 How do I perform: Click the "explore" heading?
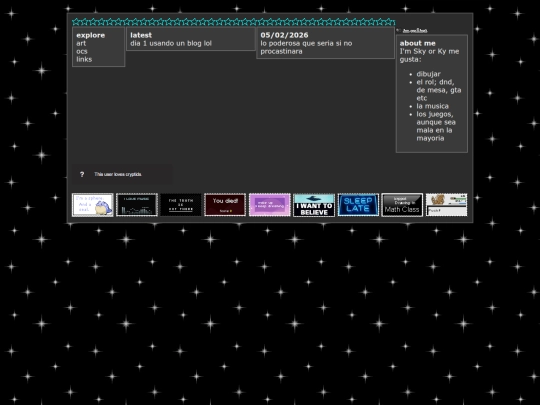(91, 35)
